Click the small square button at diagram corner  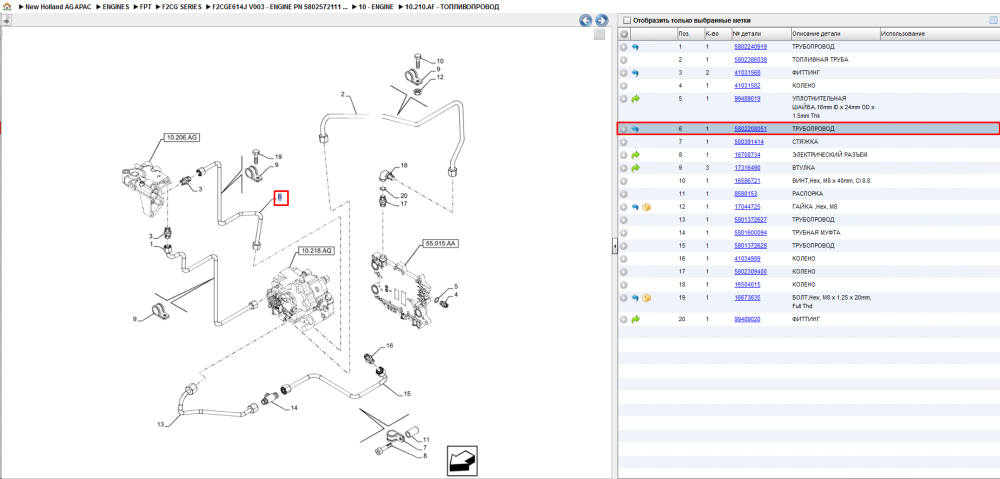pos(599,34)
